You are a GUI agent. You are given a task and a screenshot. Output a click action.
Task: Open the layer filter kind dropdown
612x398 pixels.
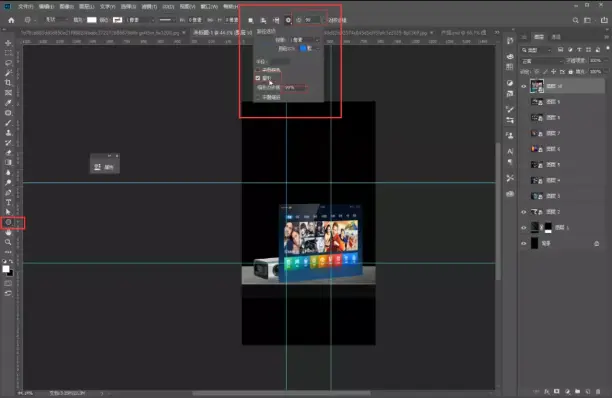tap(537, 50)
